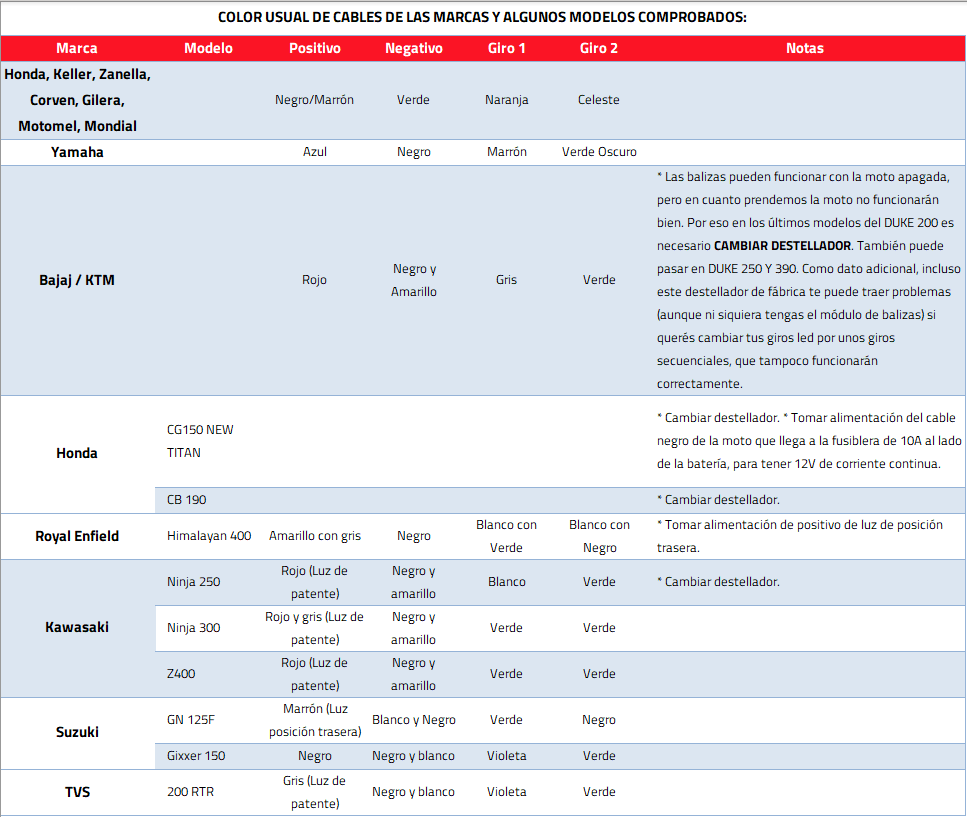Click Bajaj / KTM's Rojo positive cell
967x817 pixels.
coord(315,280)
